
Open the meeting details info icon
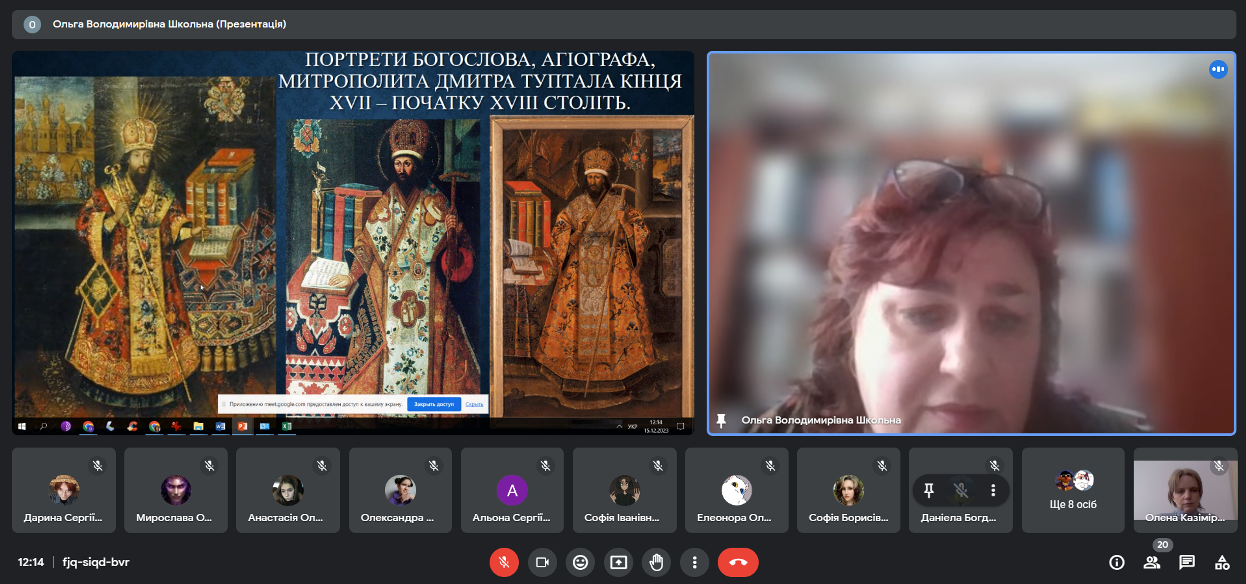pyautogui.click(x=1117, y=562)
